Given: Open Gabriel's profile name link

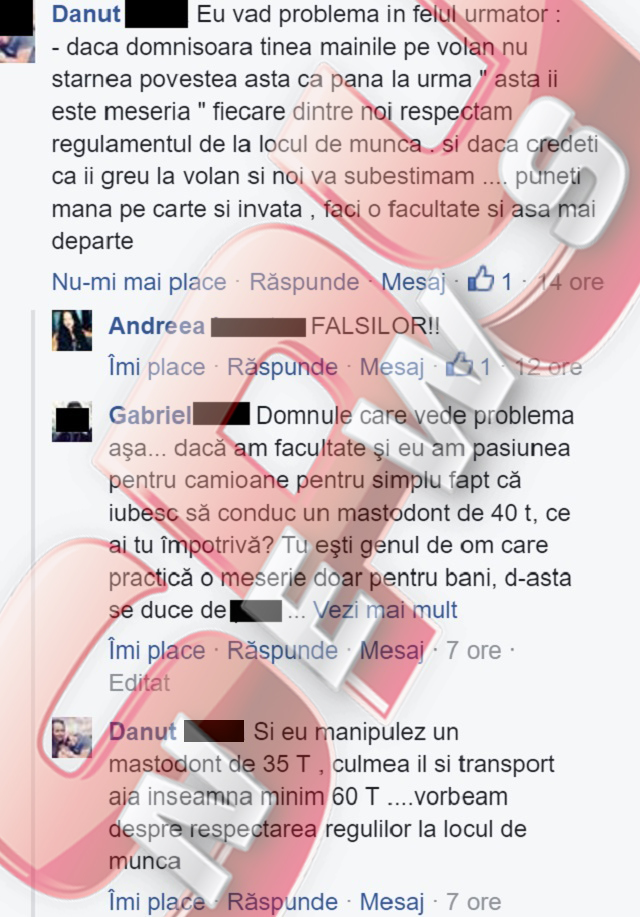Looking at the screenshot, I should click(x=150, y=416).
